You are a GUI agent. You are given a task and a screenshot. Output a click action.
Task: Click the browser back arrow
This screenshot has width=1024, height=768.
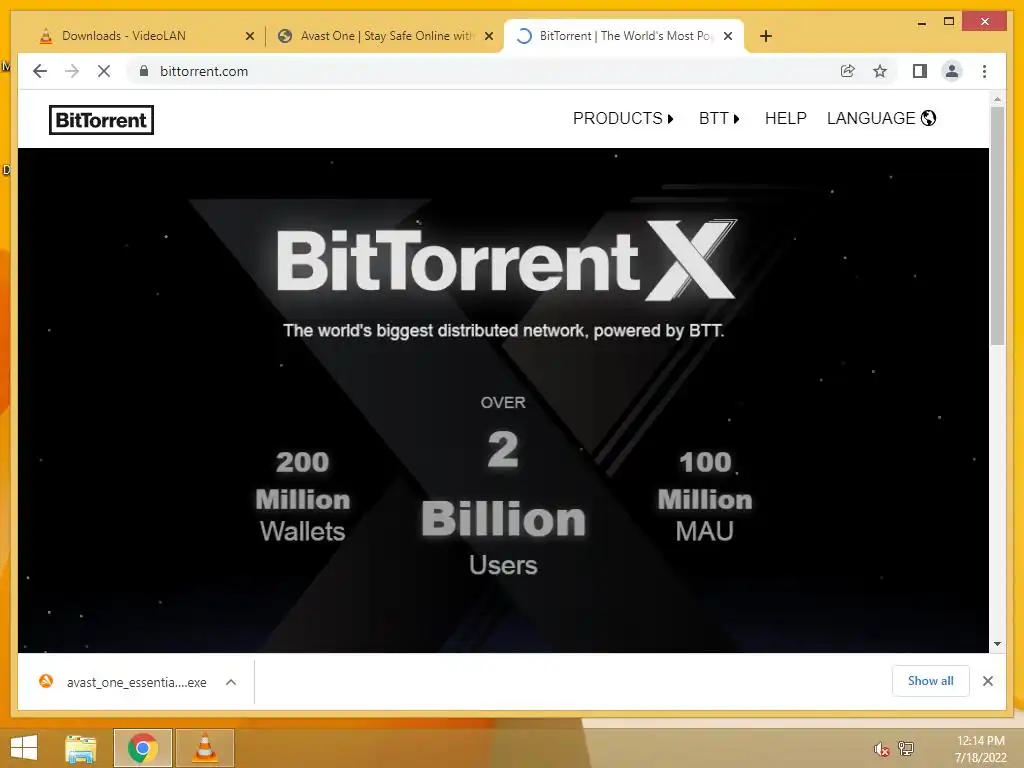point(40,71)
